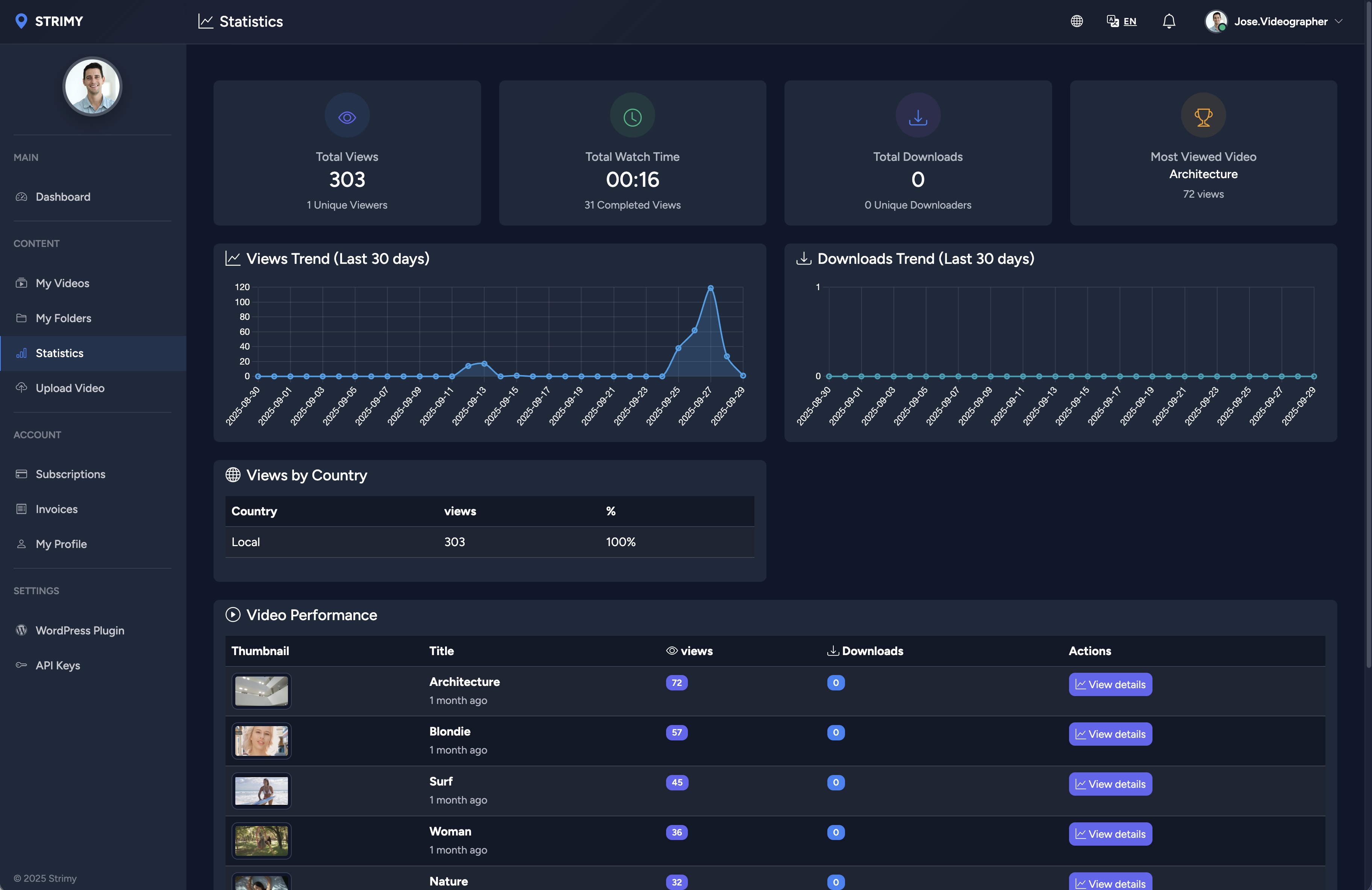Viewport: 1372px width, 890px height.
Task: Click the Blondie video thumbnail
Action: point(261,741)
